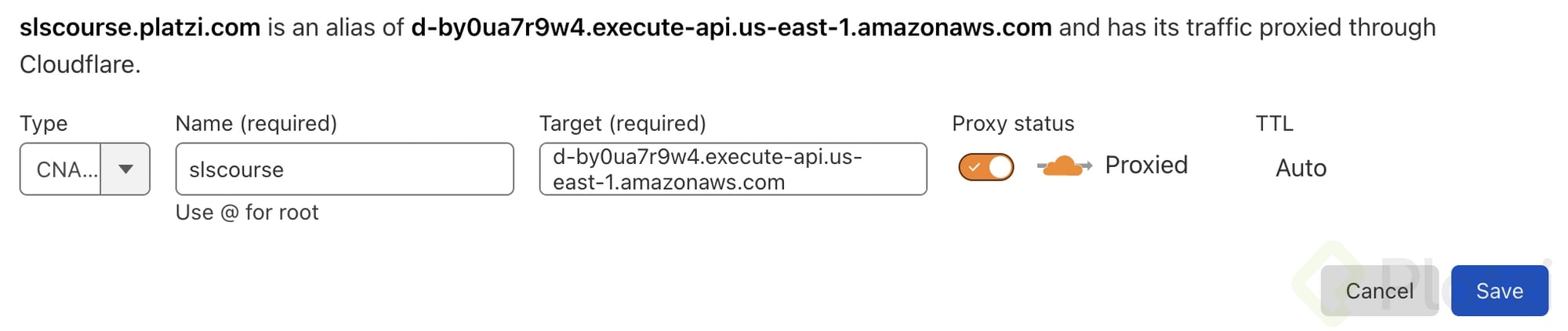
Task: Click the Proxy status heading
Action: pos(1013,124)
